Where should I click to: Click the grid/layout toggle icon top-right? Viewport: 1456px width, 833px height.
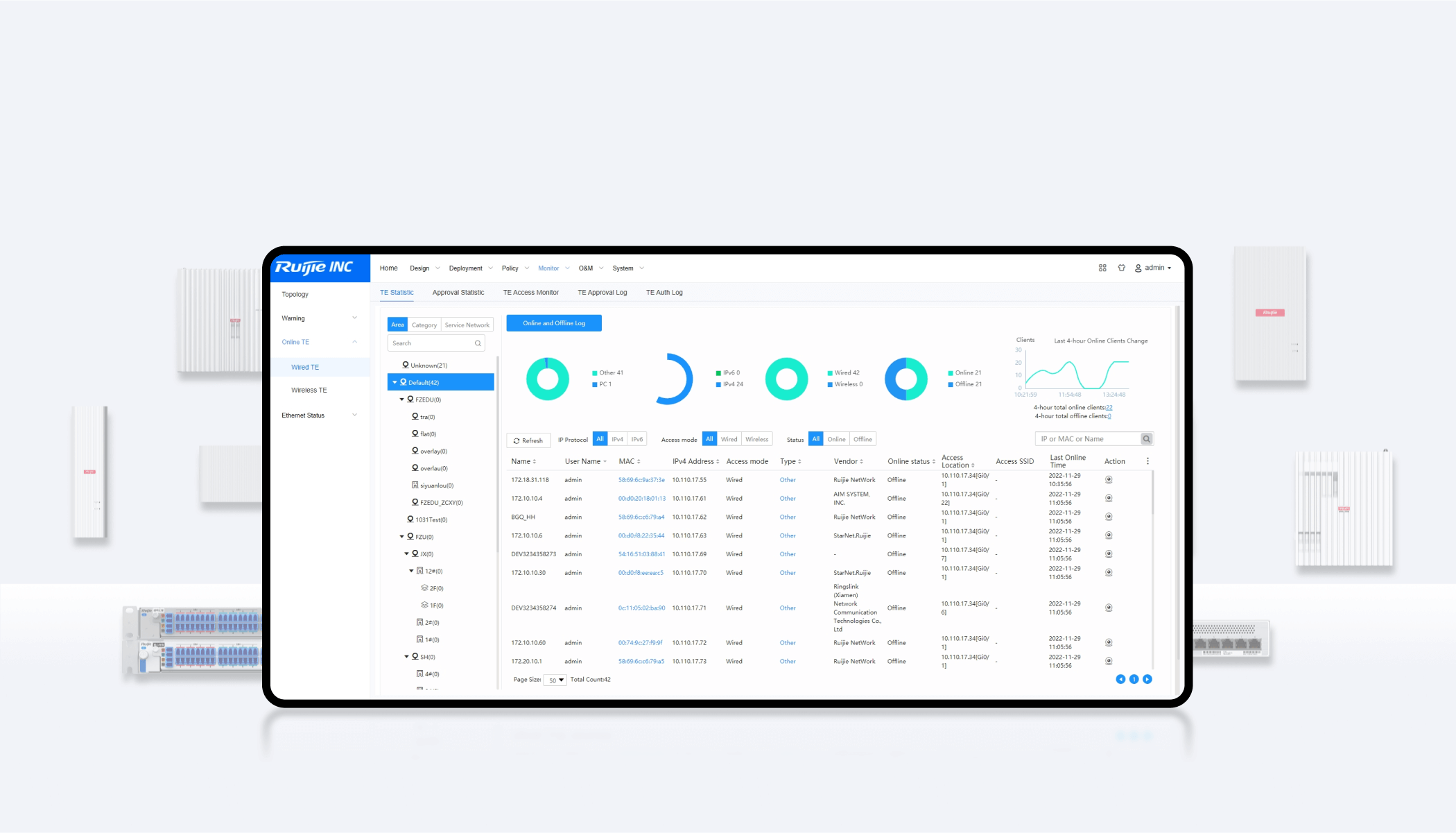click(1101, 268)
